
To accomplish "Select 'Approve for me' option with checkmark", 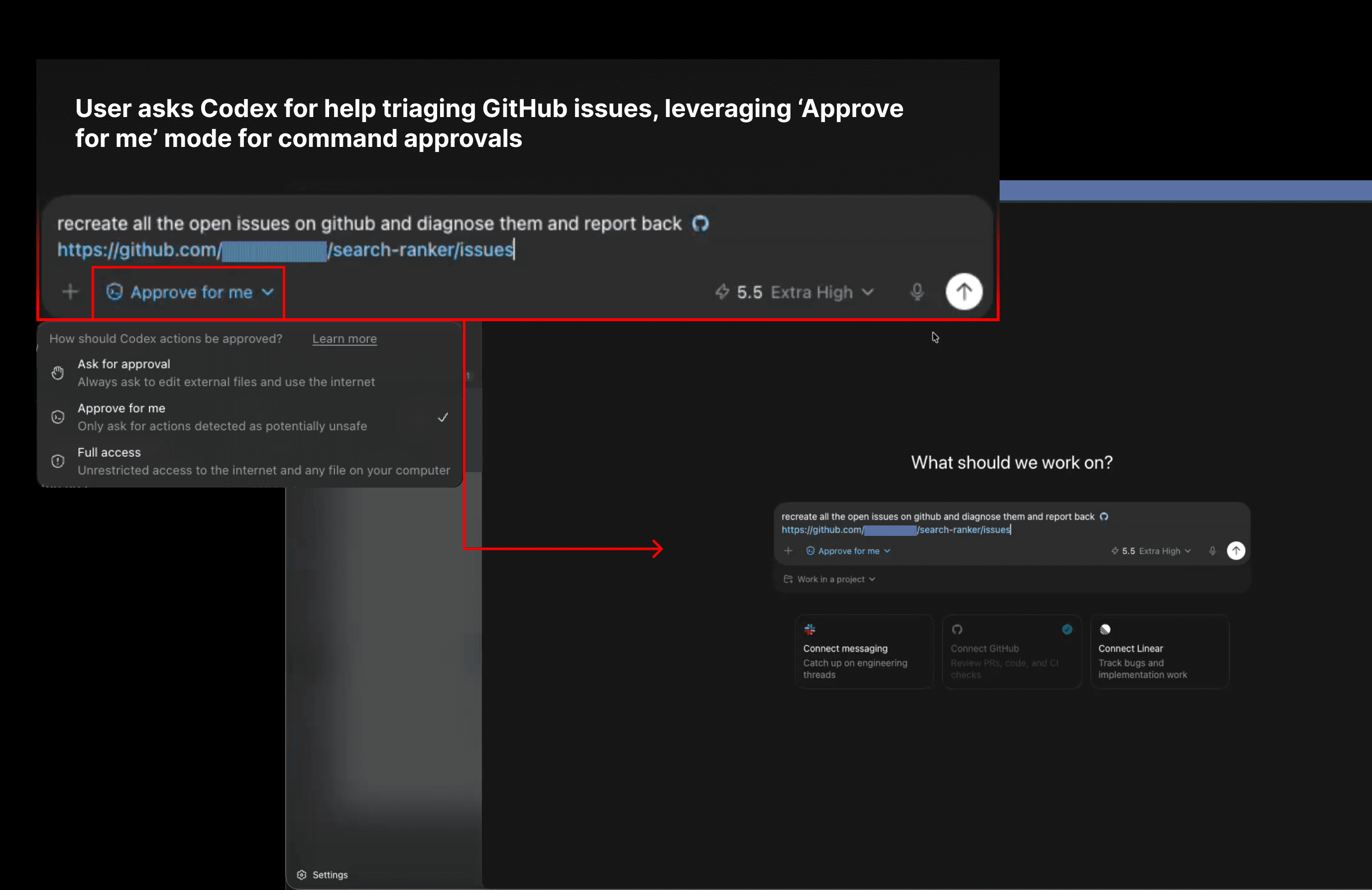I will click(x=250, y=417).
